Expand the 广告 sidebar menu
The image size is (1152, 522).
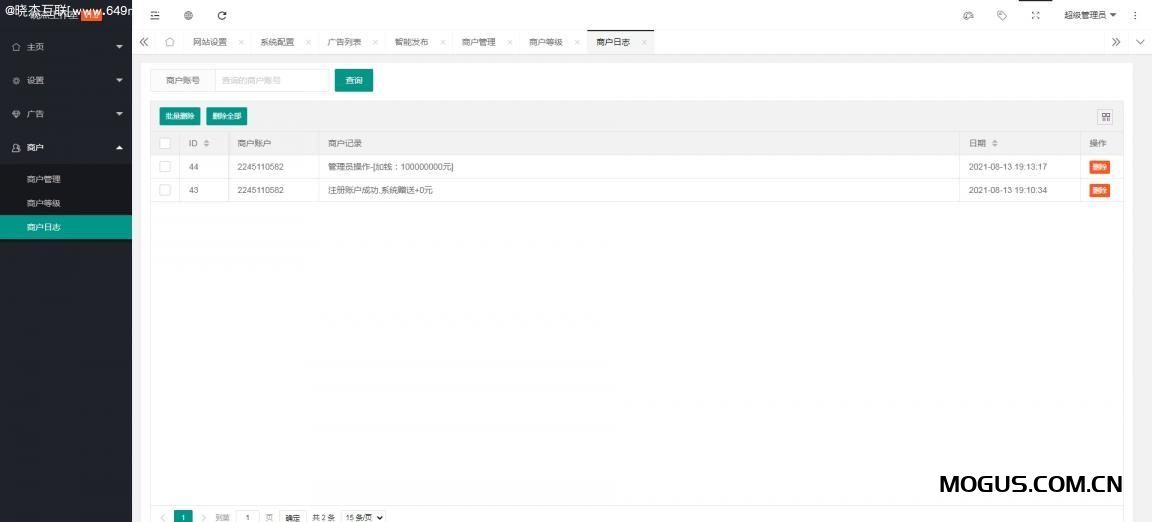[66, 114]
